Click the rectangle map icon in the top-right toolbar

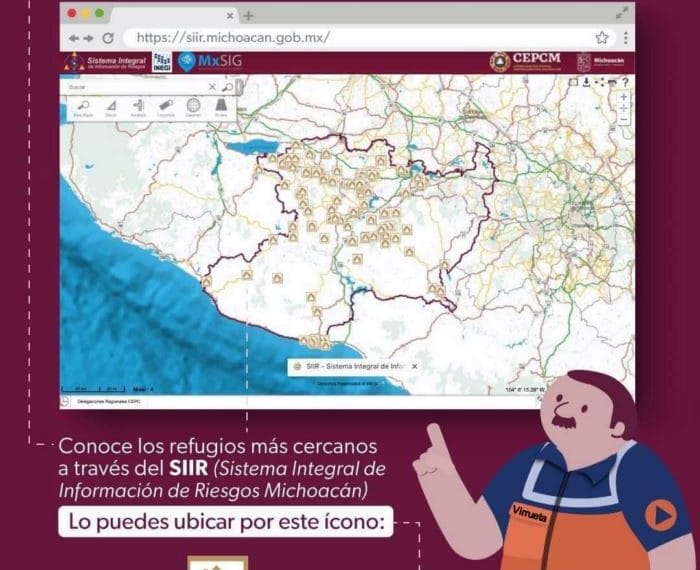click(573, 82)
